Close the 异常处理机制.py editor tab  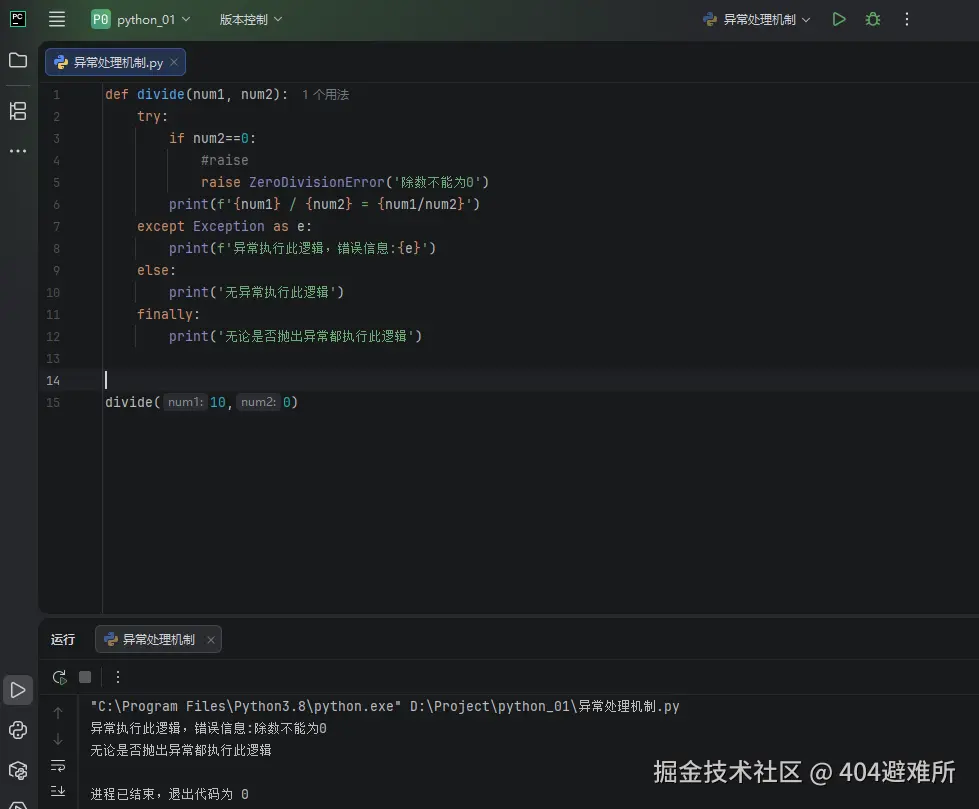click(x=174, y=62)
